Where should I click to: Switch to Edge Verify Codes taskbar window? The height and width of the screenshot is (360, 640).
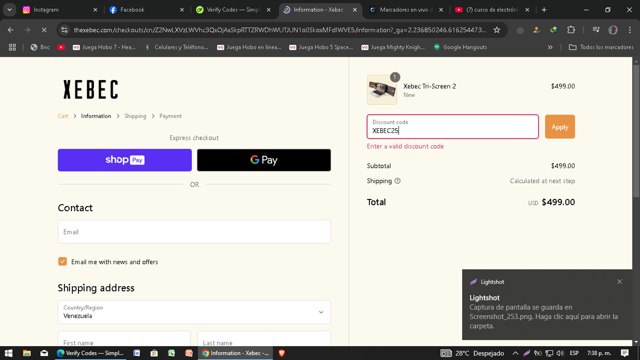coord(90,353)
